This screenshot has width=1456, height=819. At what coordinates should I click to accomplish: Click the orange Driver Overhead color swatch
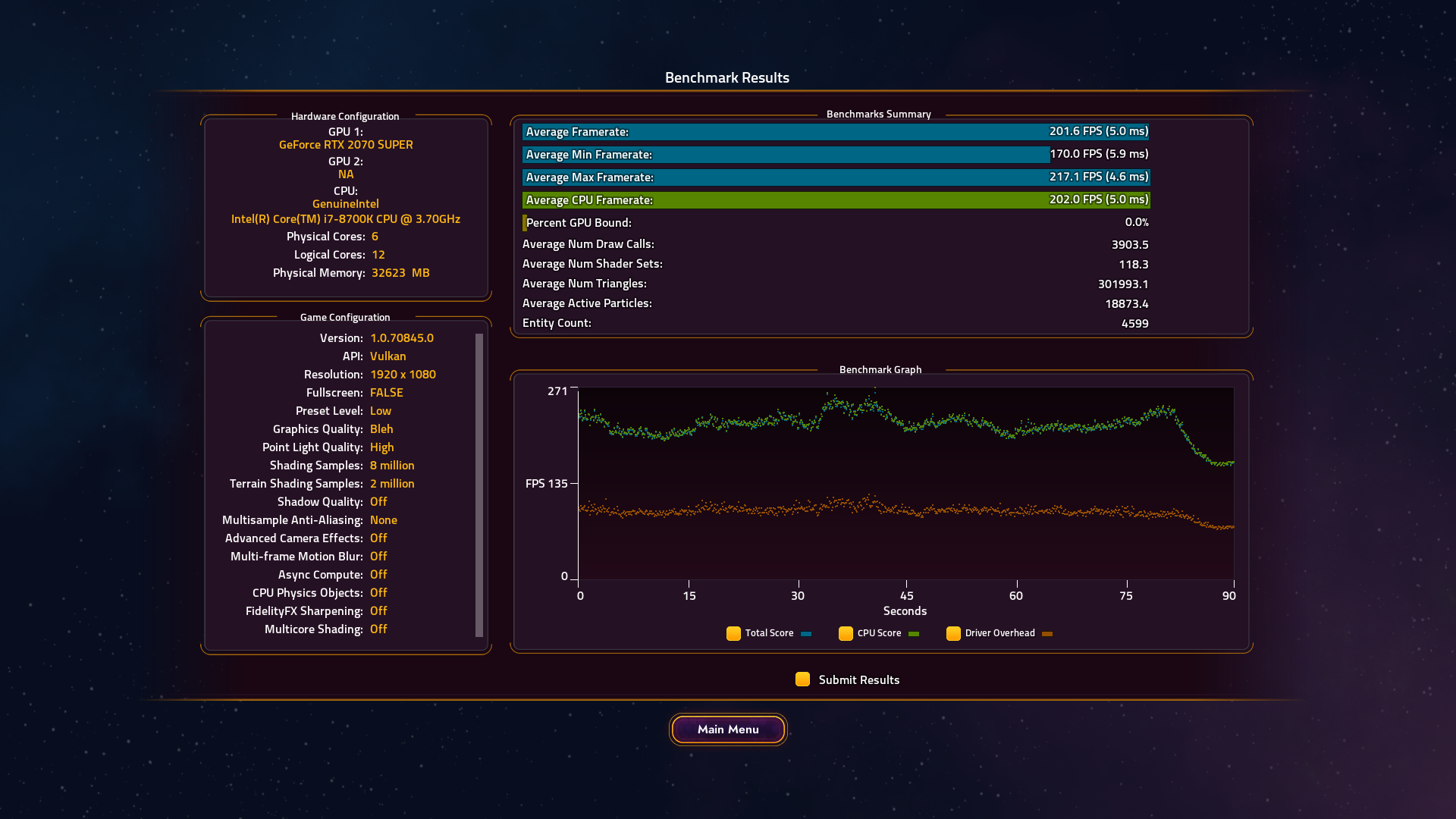(x=1047, y=633)
